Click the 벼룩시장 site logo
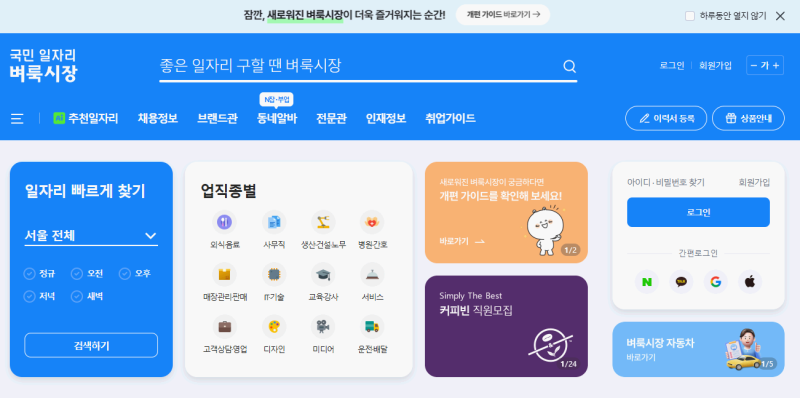The image size is (800, 398). 43,66
